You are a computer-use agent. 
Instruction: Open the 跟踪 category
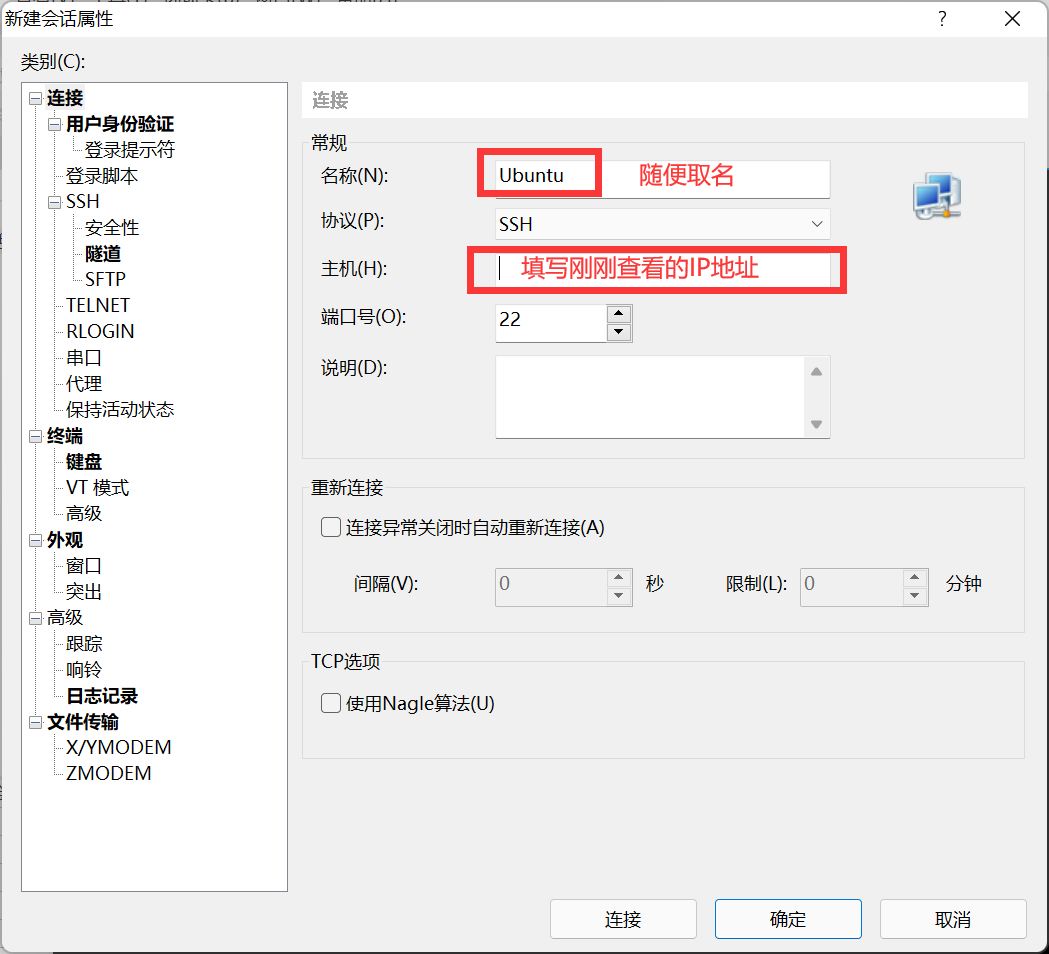(84, 644)
